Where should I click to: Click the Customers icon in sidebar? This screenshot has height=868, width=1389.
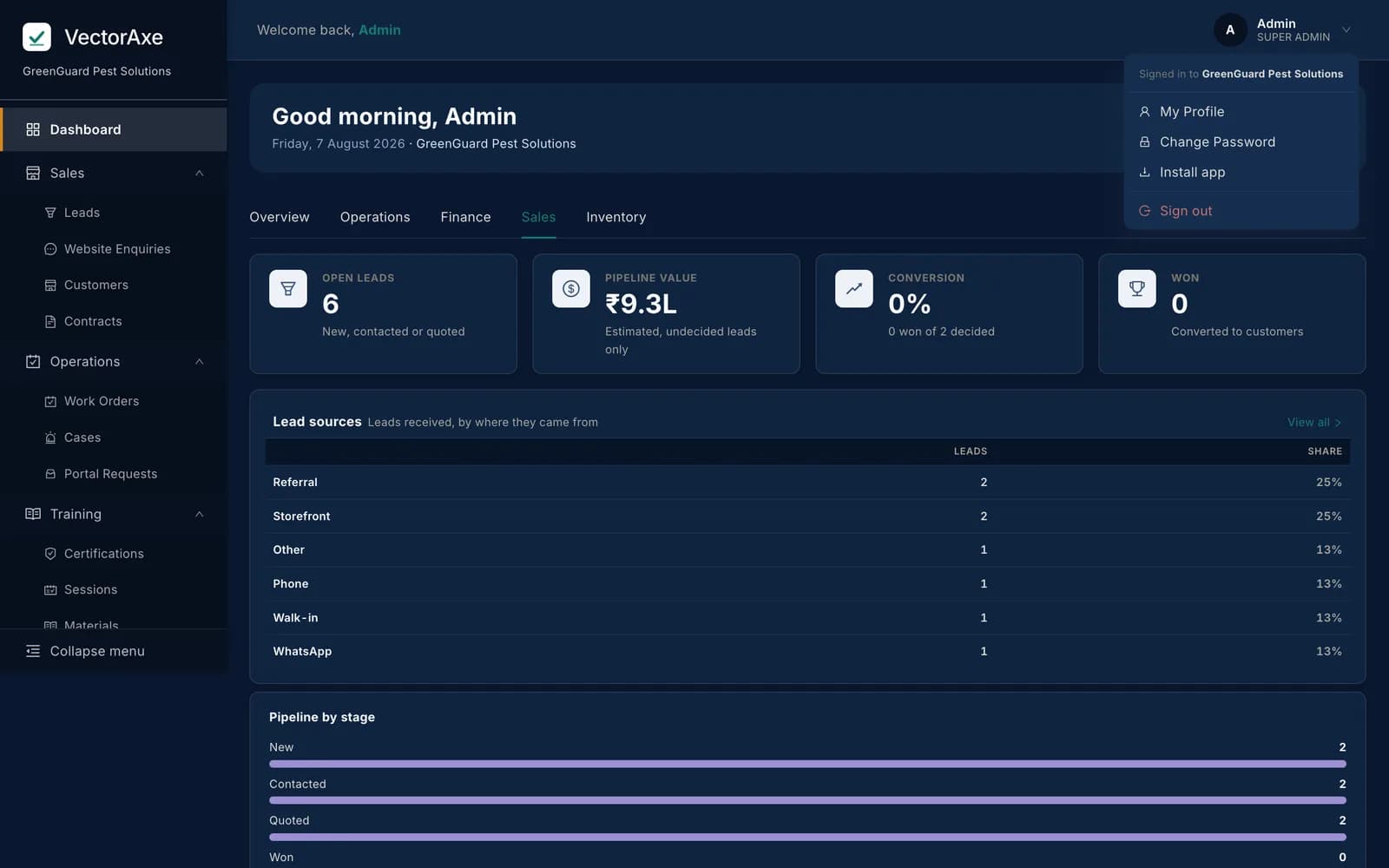[x=50, y=285]
